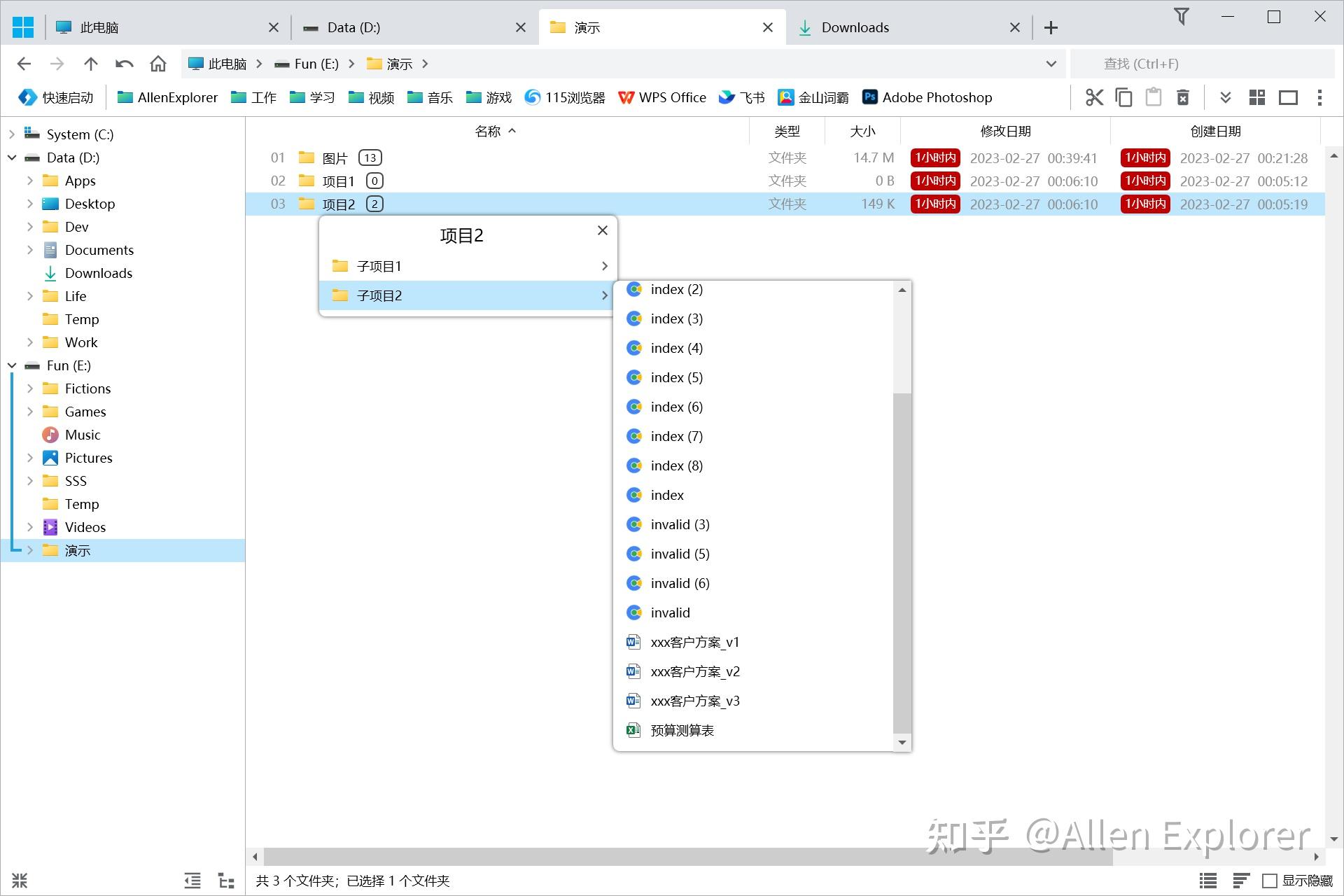
Task: Launch 飞书 from the quick launch bar
Action: pos(741,97)
